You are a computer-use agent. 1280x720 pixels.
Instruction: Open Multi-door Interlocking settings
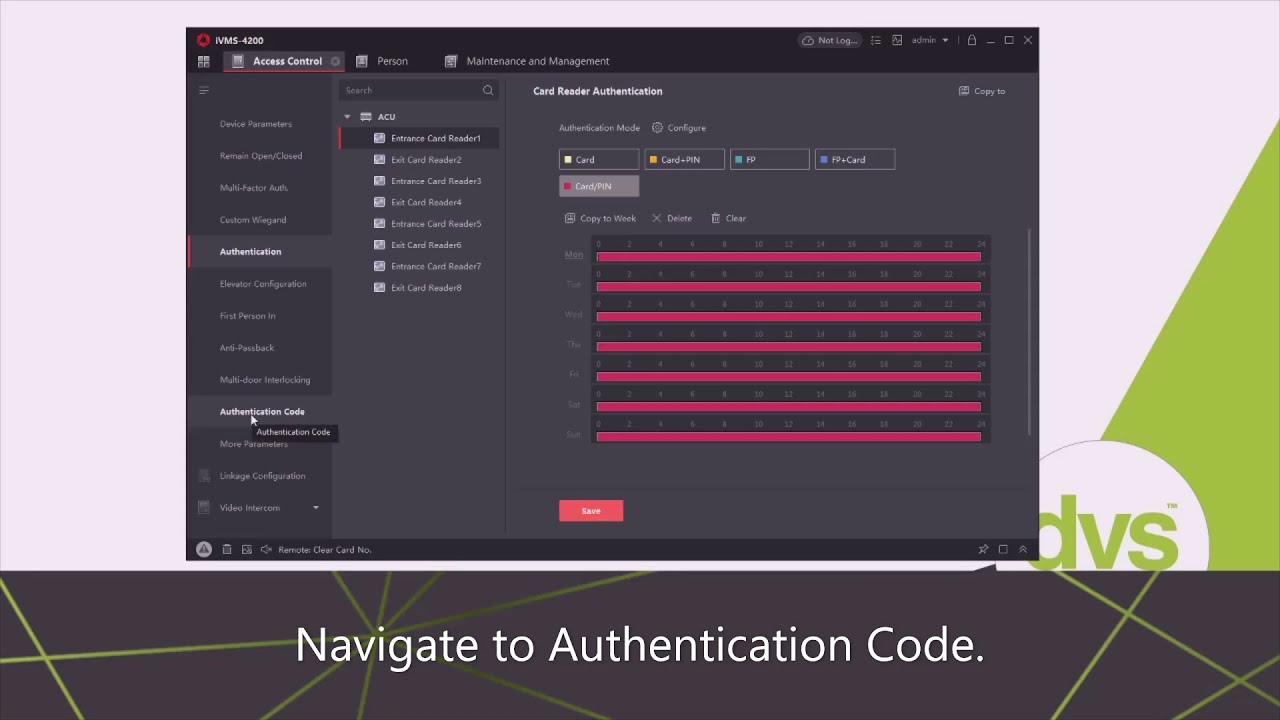[265, 380]
